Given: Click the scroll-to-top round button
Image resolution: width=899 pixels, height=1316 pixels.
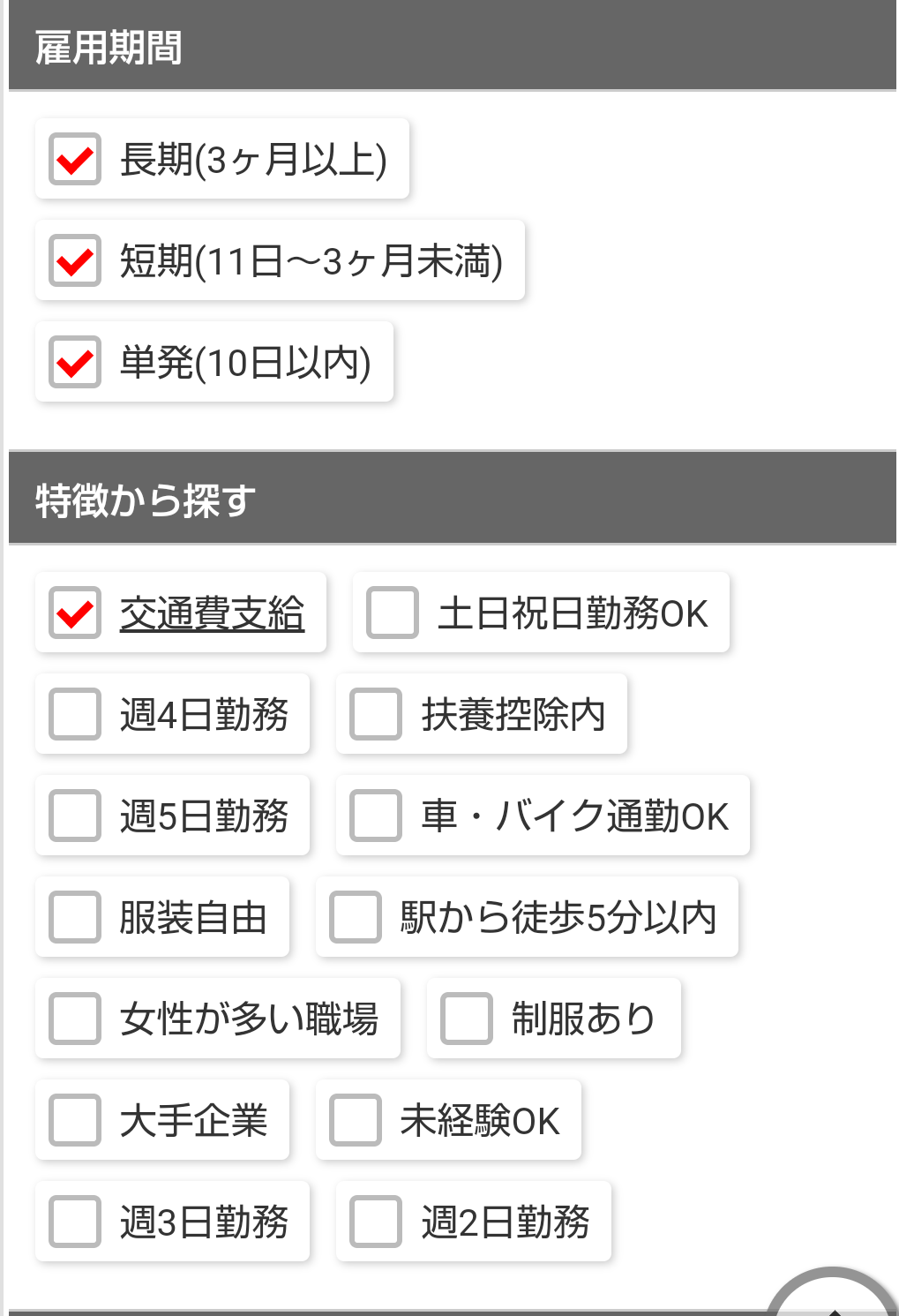Looking at the screenshot, I should [x=833, y=1297].
